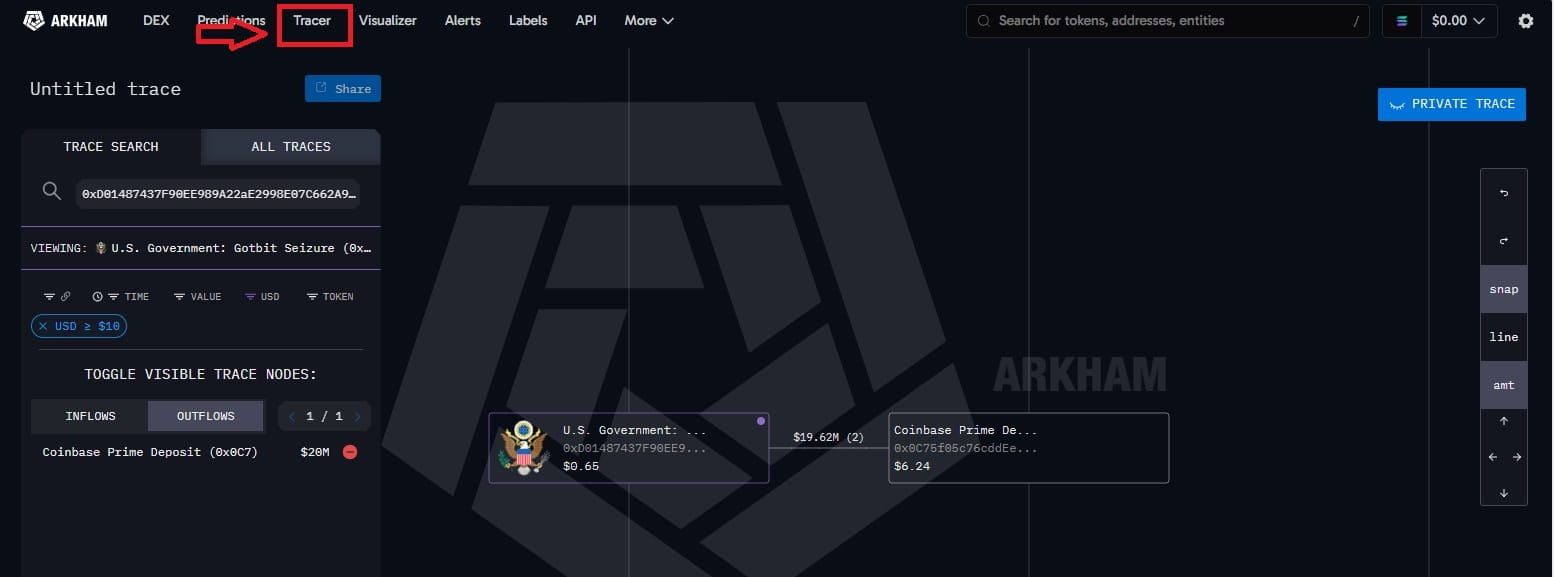Pan the trace canvas right
This screenshot has width=1554, height=577.
pos(1516,457)
